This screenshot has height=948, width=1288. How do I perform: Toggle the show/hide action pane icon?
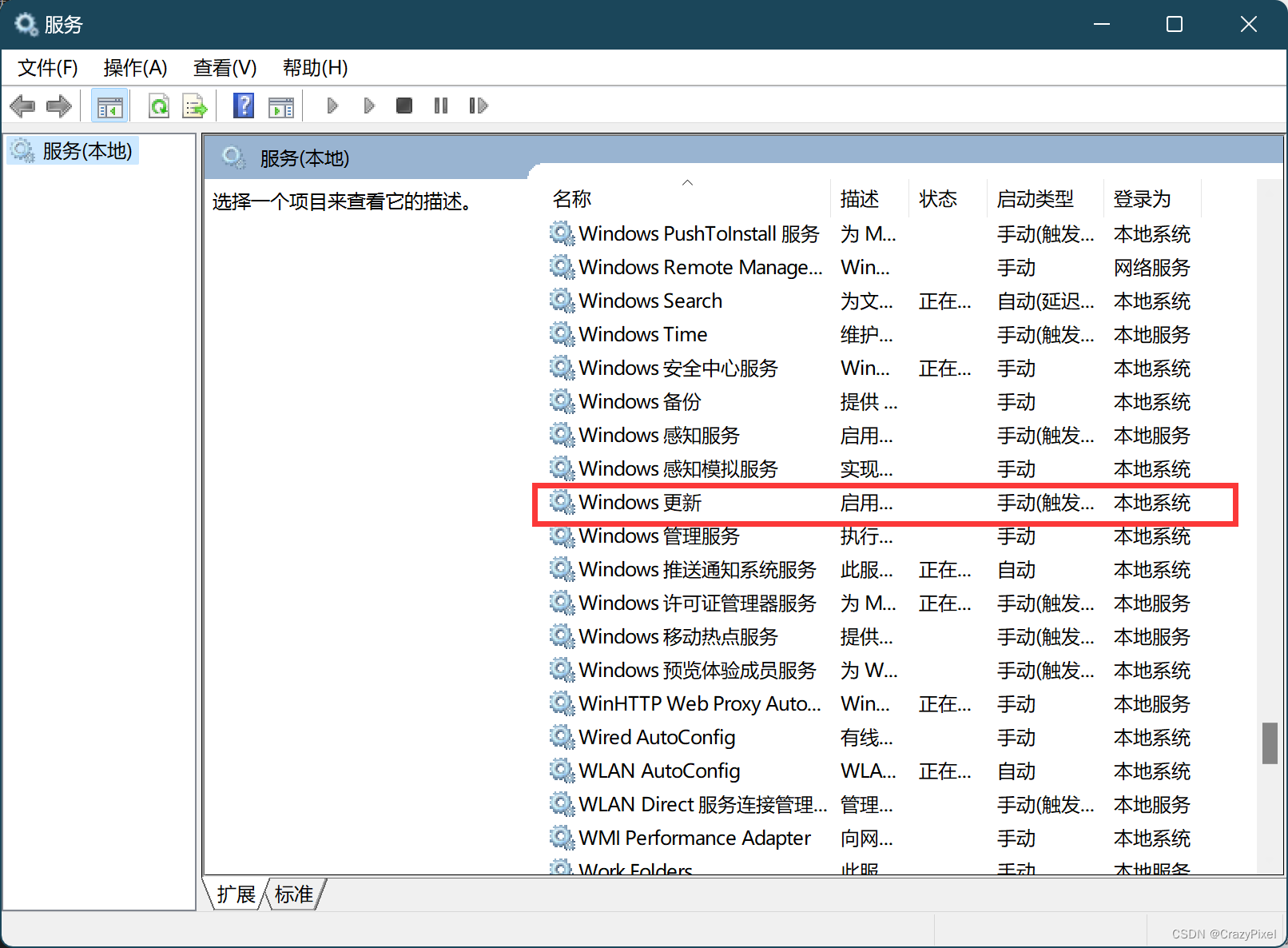(x=281, y=106)
